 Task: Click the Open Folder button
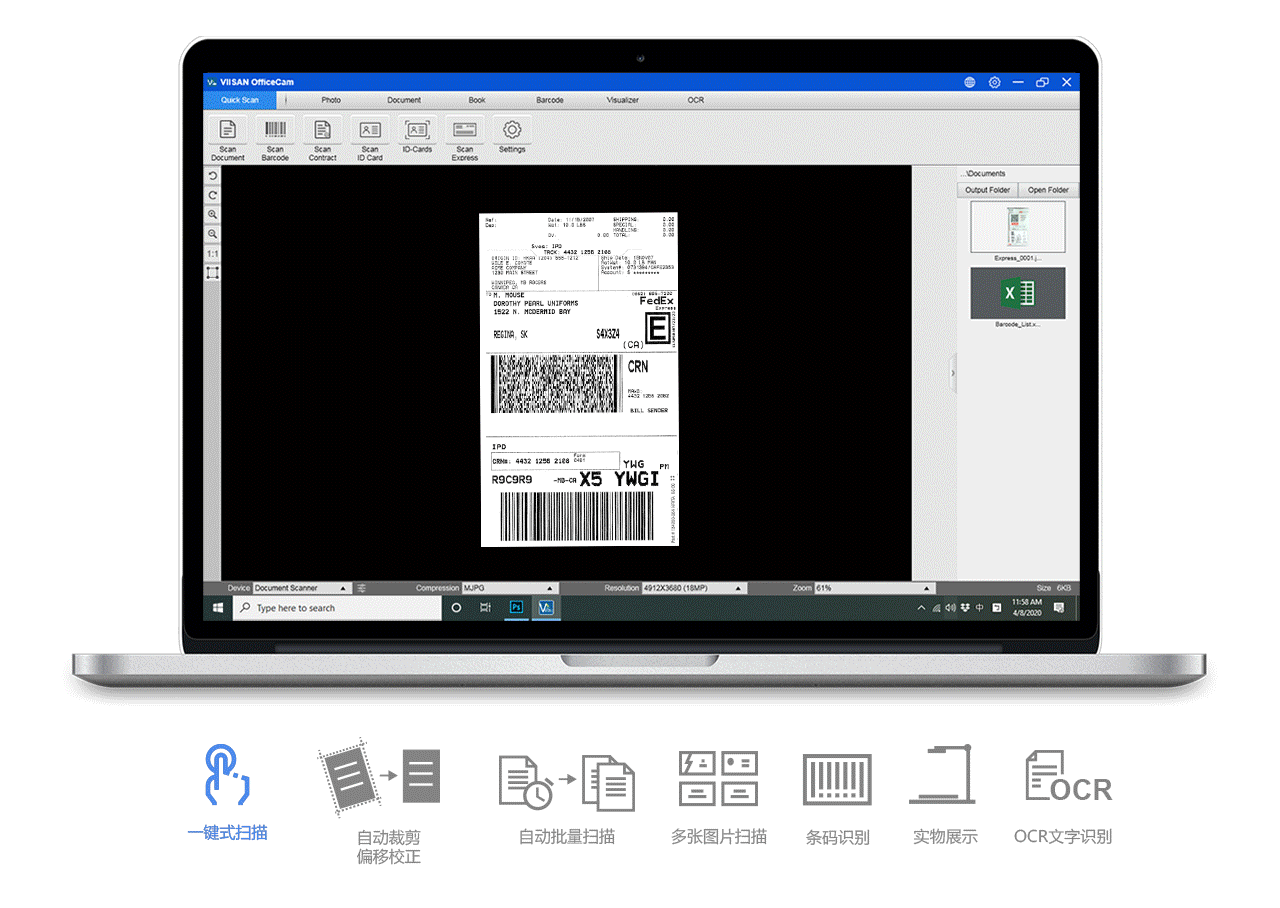(1048, 190)
